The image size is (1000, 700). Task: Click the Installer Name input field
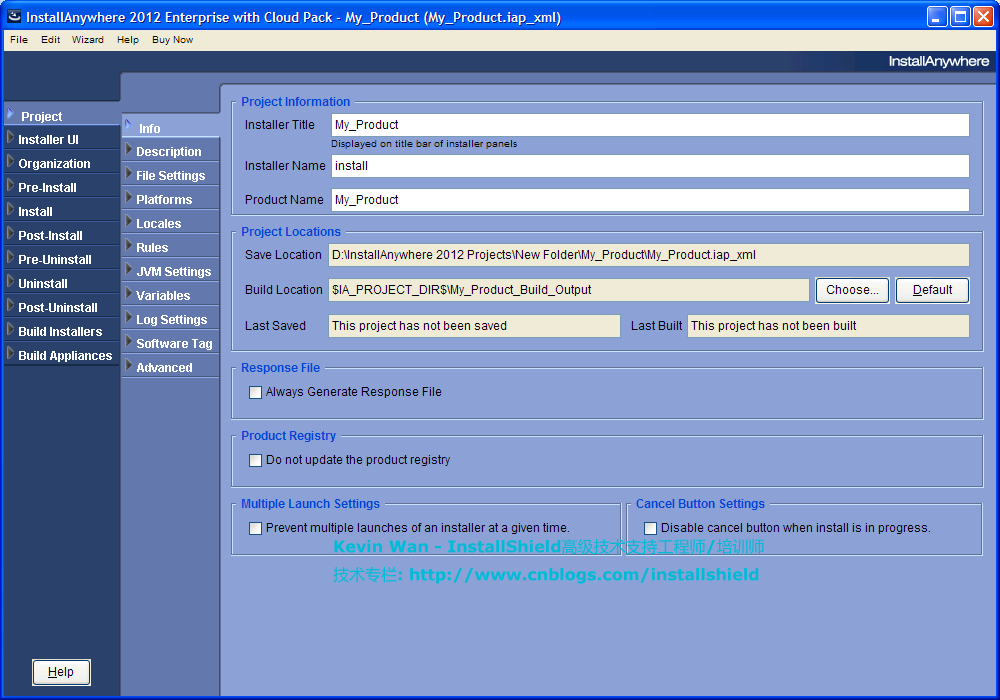[650, 166]
